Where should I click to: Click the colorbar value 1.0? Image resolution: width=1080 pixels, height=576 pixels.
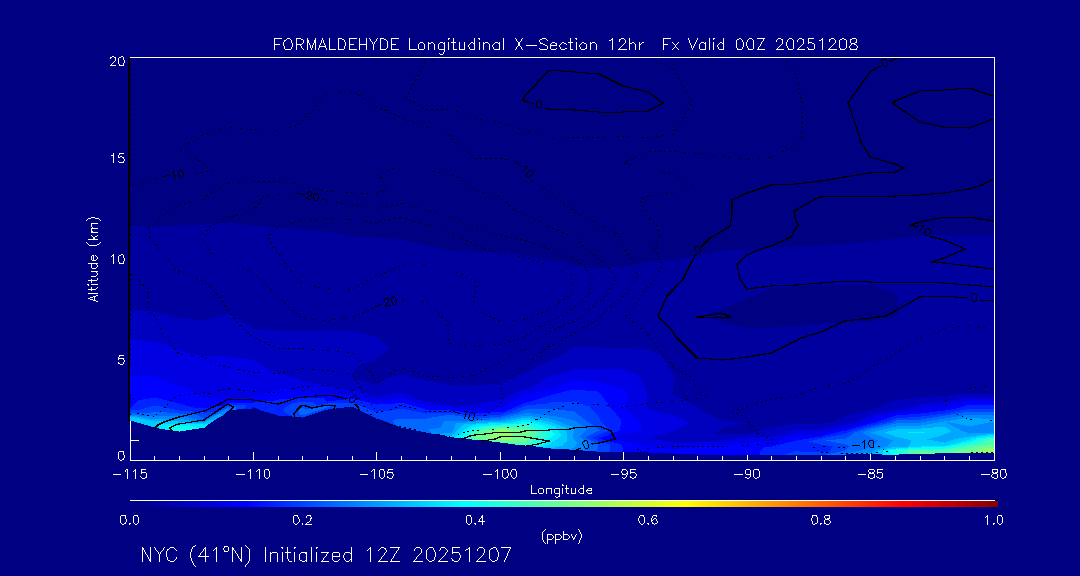993,521
